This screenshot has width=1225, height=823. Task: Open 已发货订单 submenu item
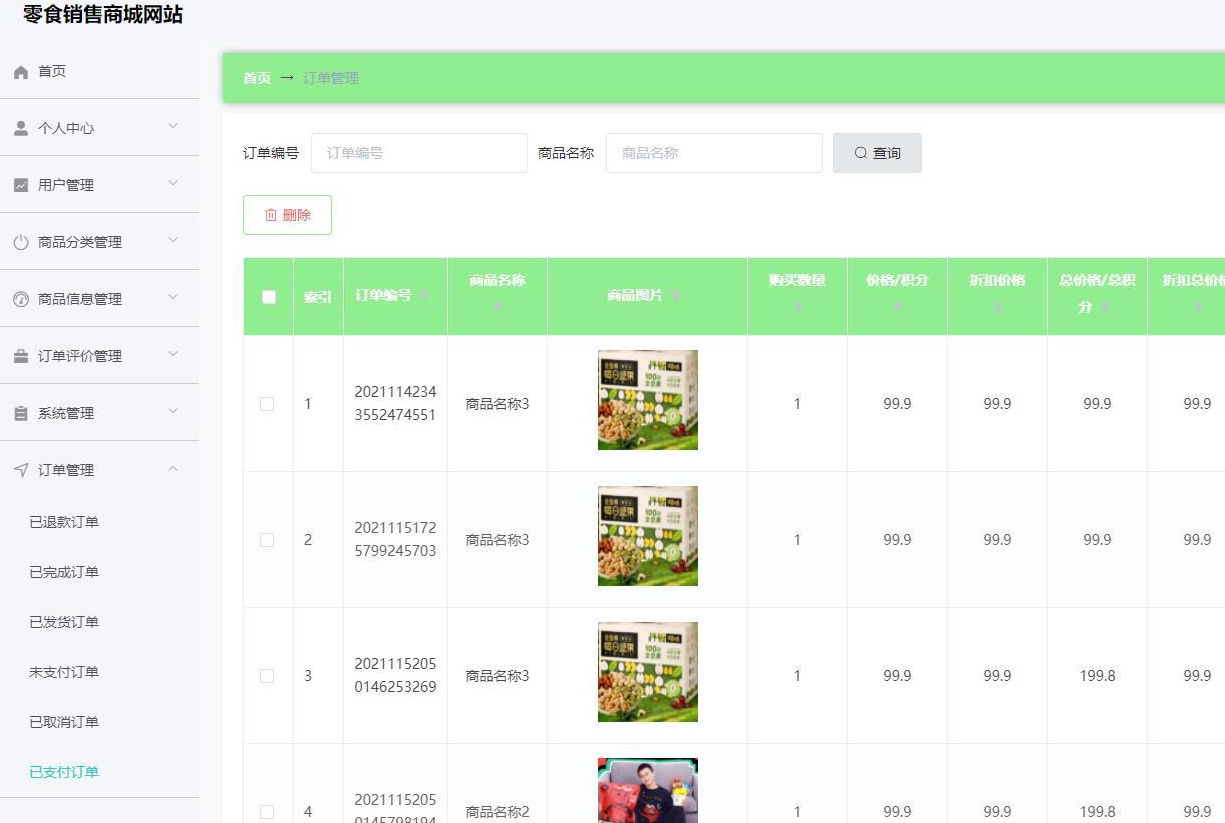coord(64,622)
